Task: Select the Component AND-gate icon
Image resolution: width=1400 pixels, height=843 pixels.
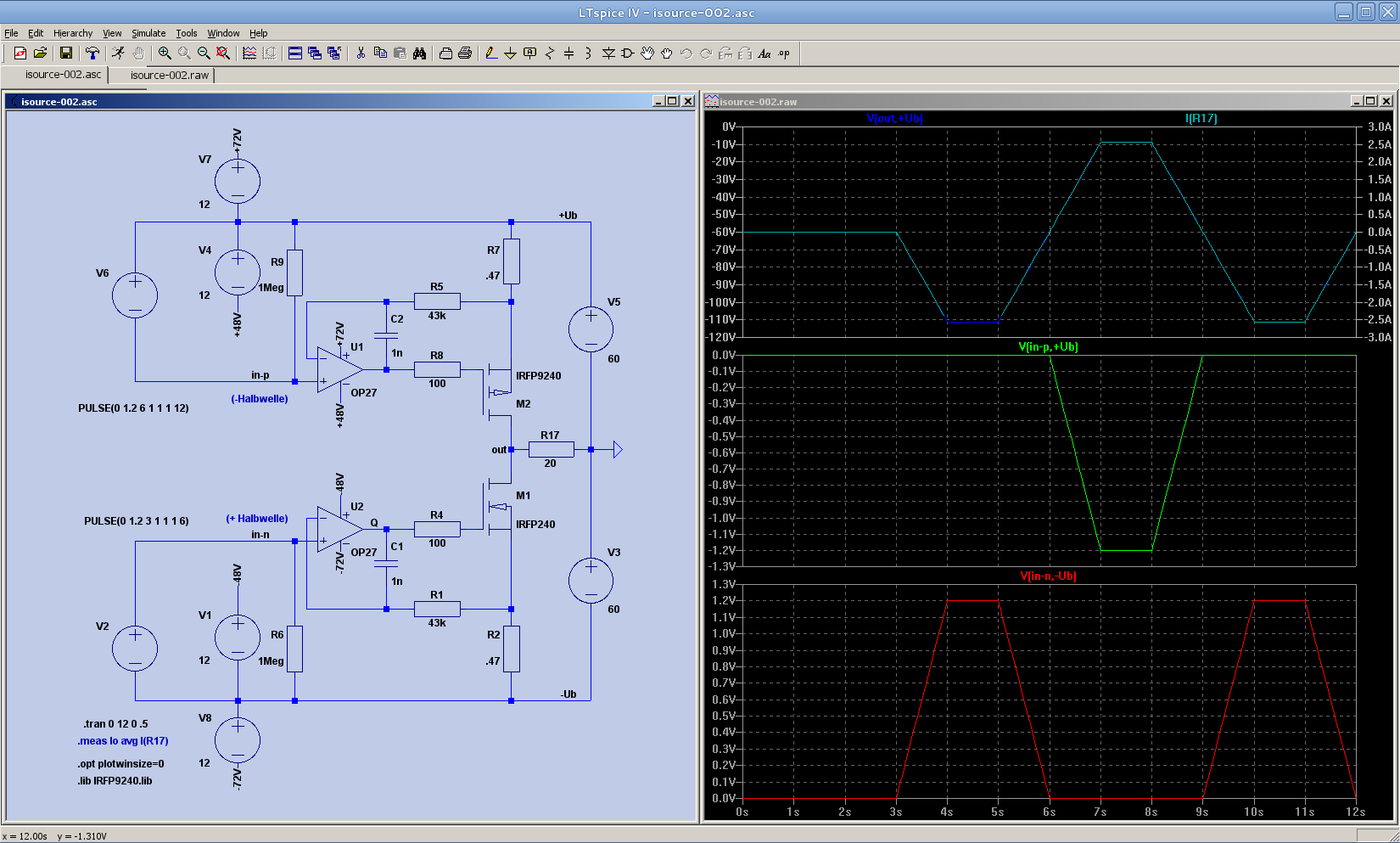Action: (628, 53)
